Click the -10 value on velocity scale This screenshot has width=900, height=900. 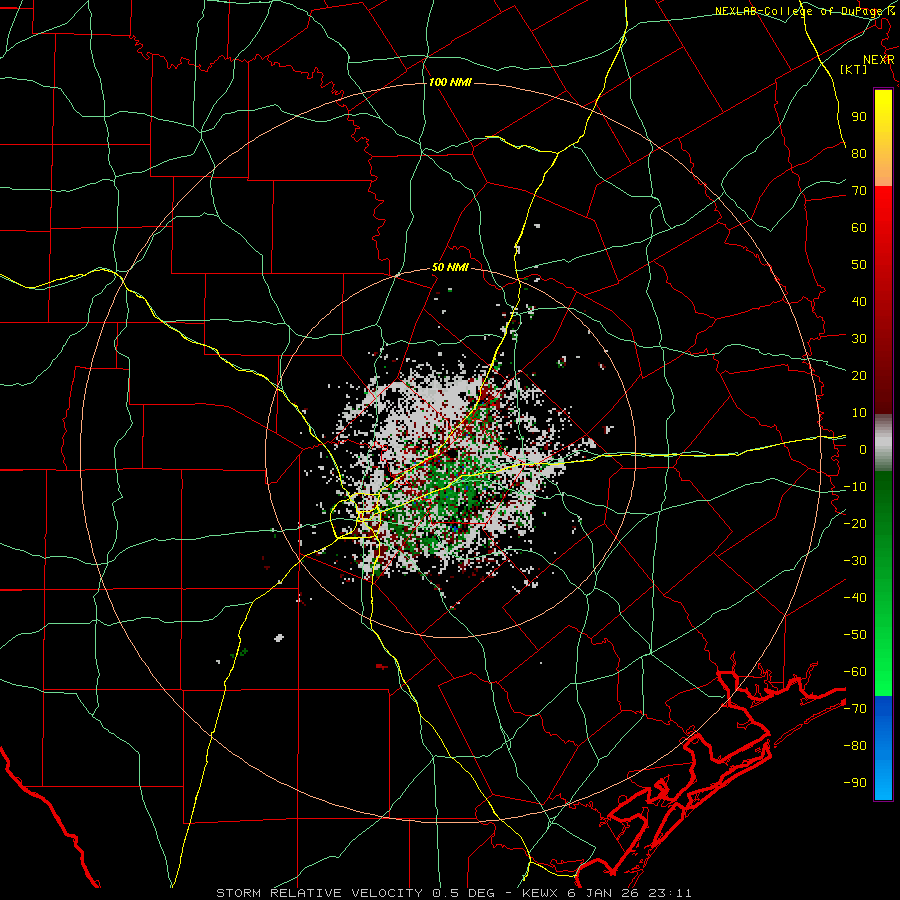855,487
